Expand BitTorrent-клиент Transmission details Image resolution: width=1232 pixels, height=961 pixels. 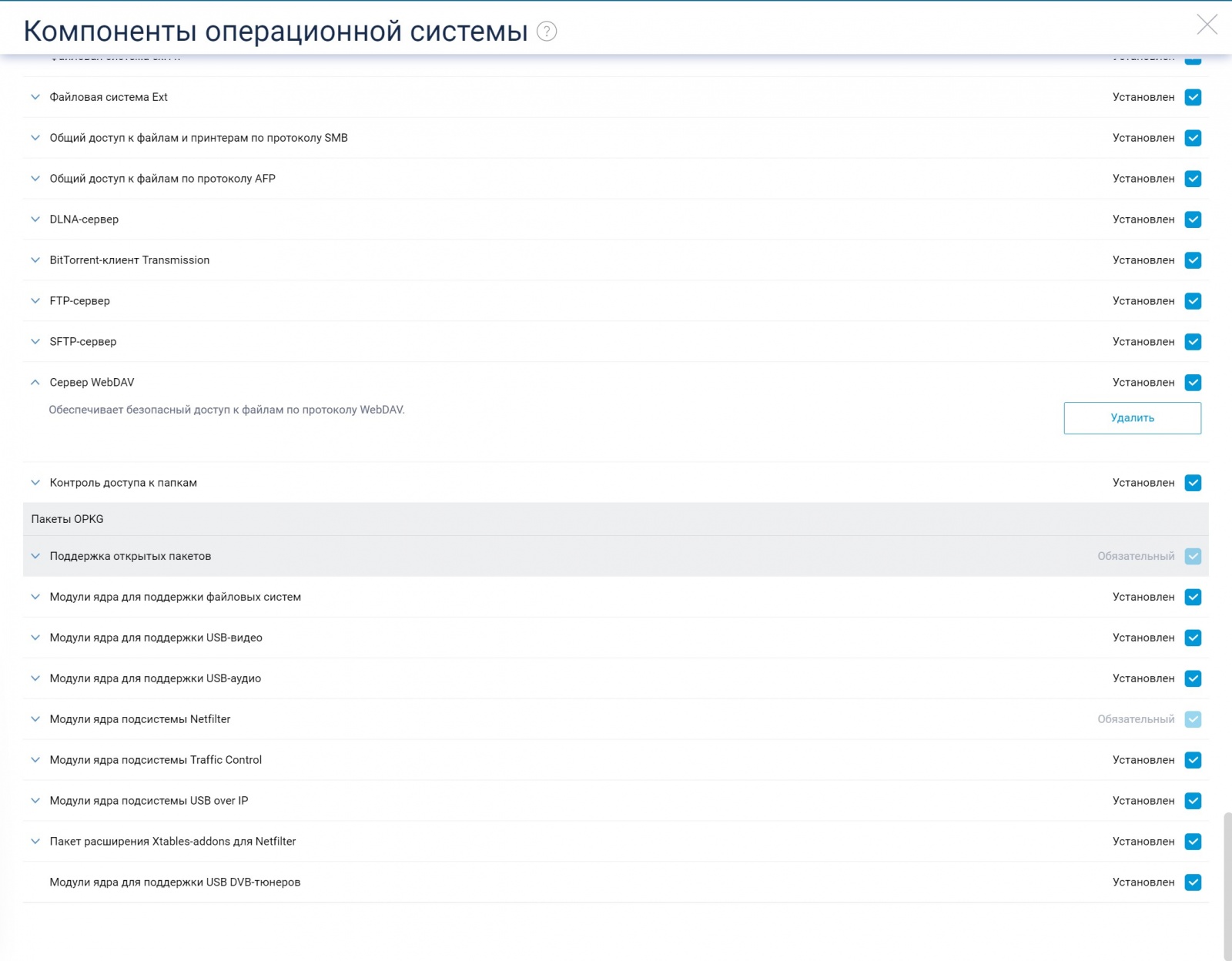tap(35, 260)
